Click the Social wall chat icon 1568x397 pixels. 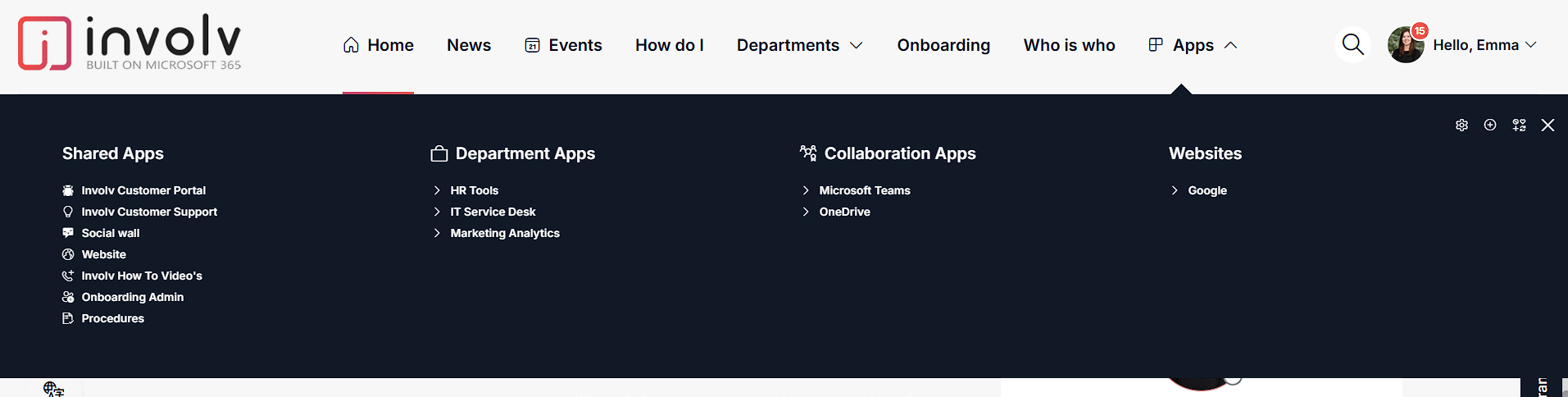[68, 233]
